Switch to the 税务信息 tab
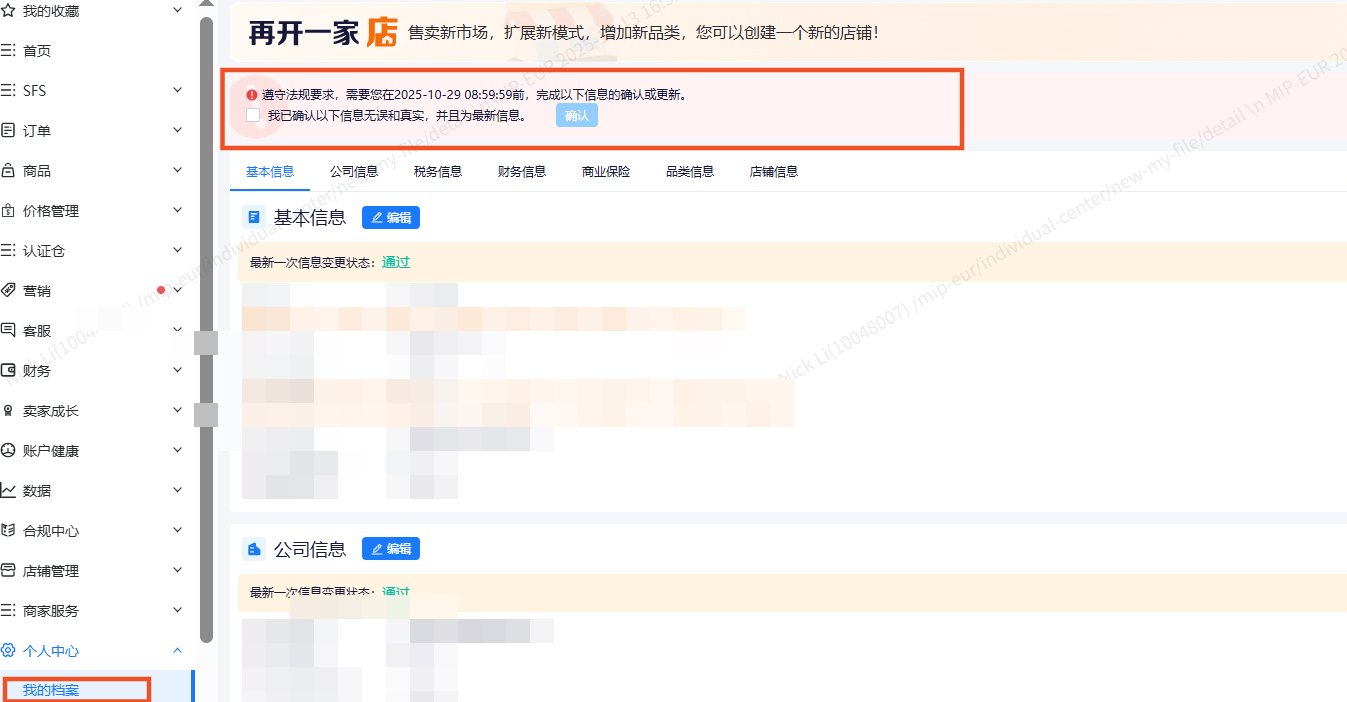This screenshot has height=702, width=1347. 438,171
